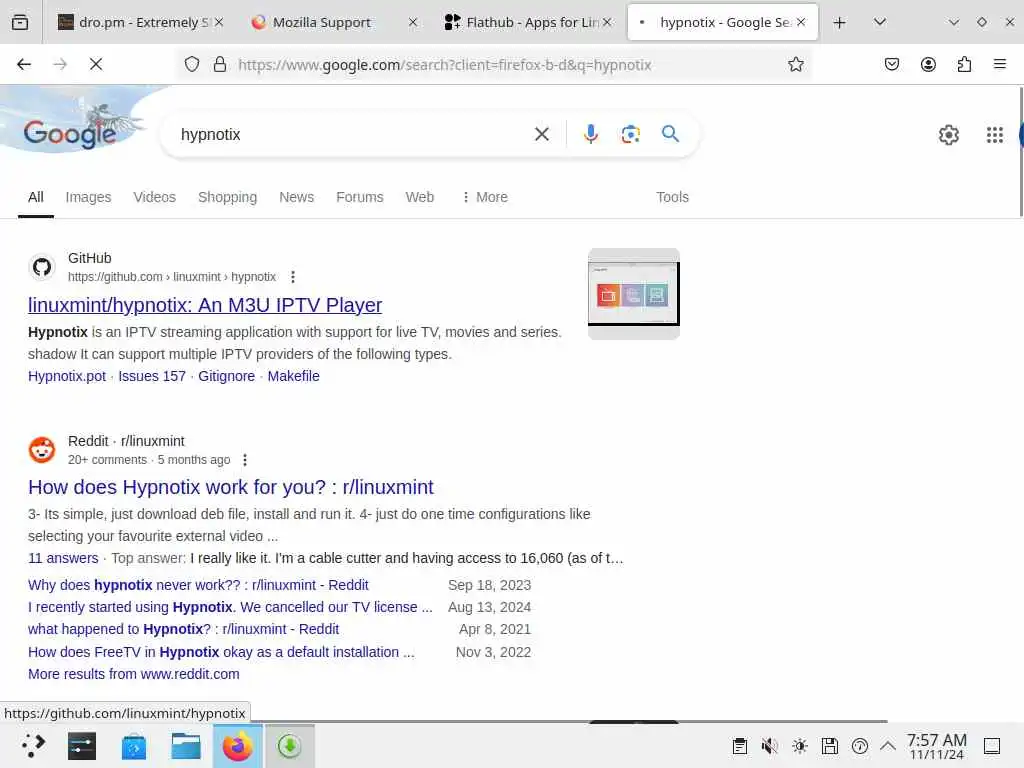Screen dimensions: 1024x768
Task: Start search by voice microphone
Action: point(590,134)
